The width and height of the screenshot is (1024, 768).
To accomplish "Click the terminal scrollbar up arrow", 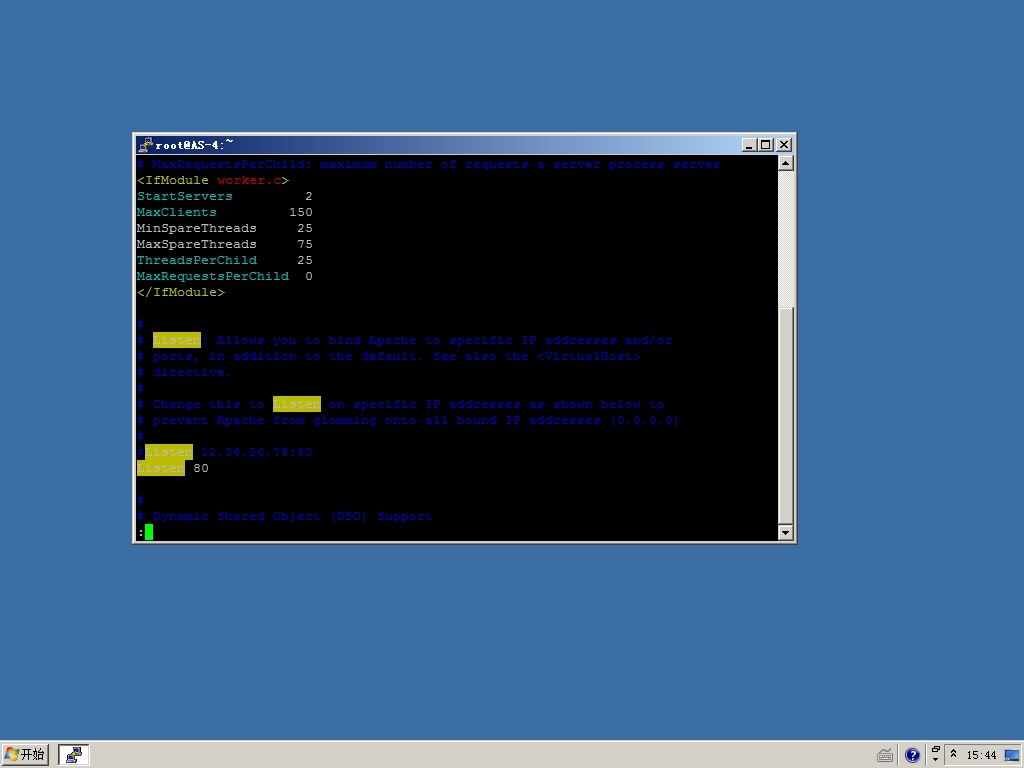I will 786,163.
